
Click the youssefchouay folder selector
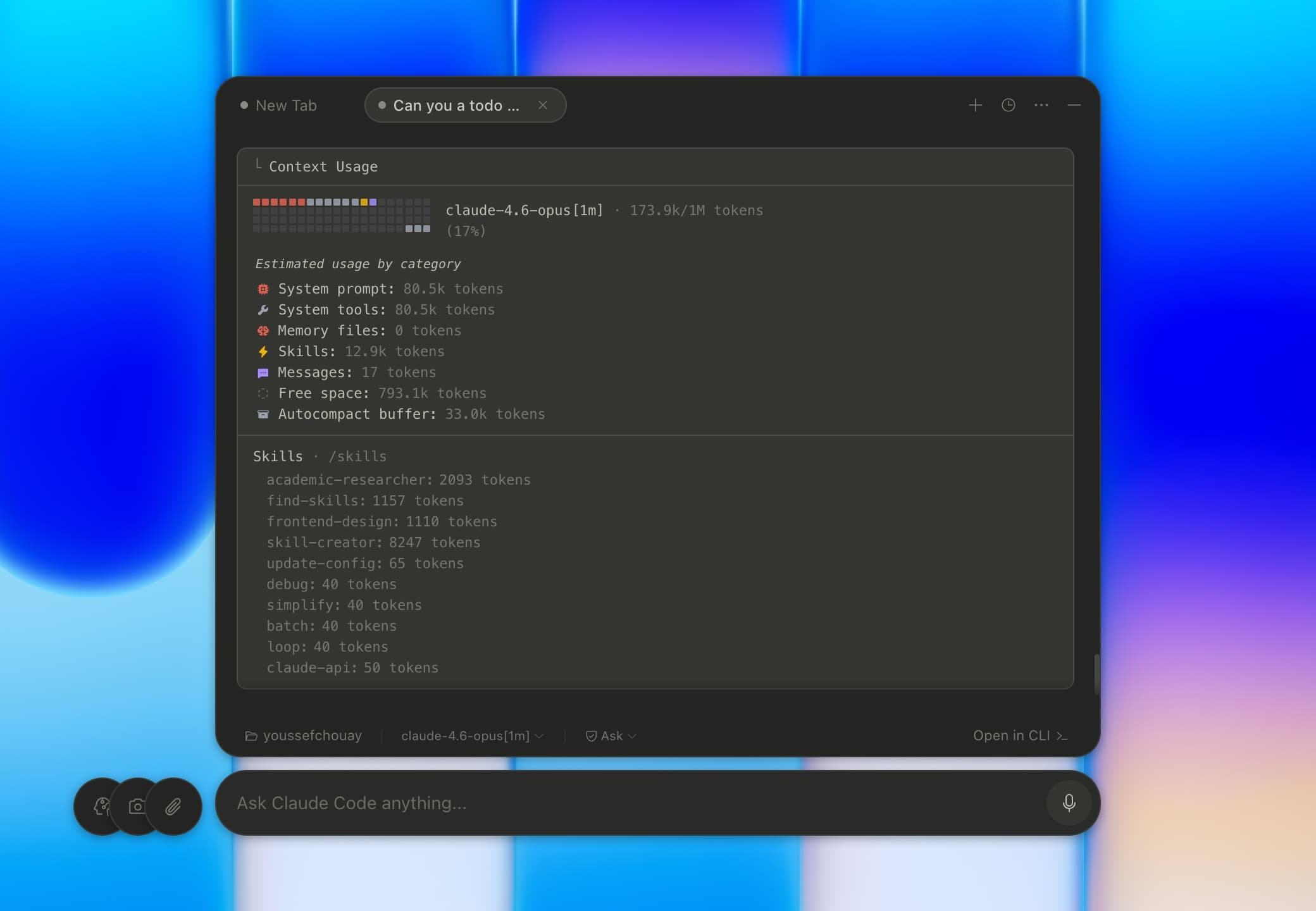[x=304, y=736]
